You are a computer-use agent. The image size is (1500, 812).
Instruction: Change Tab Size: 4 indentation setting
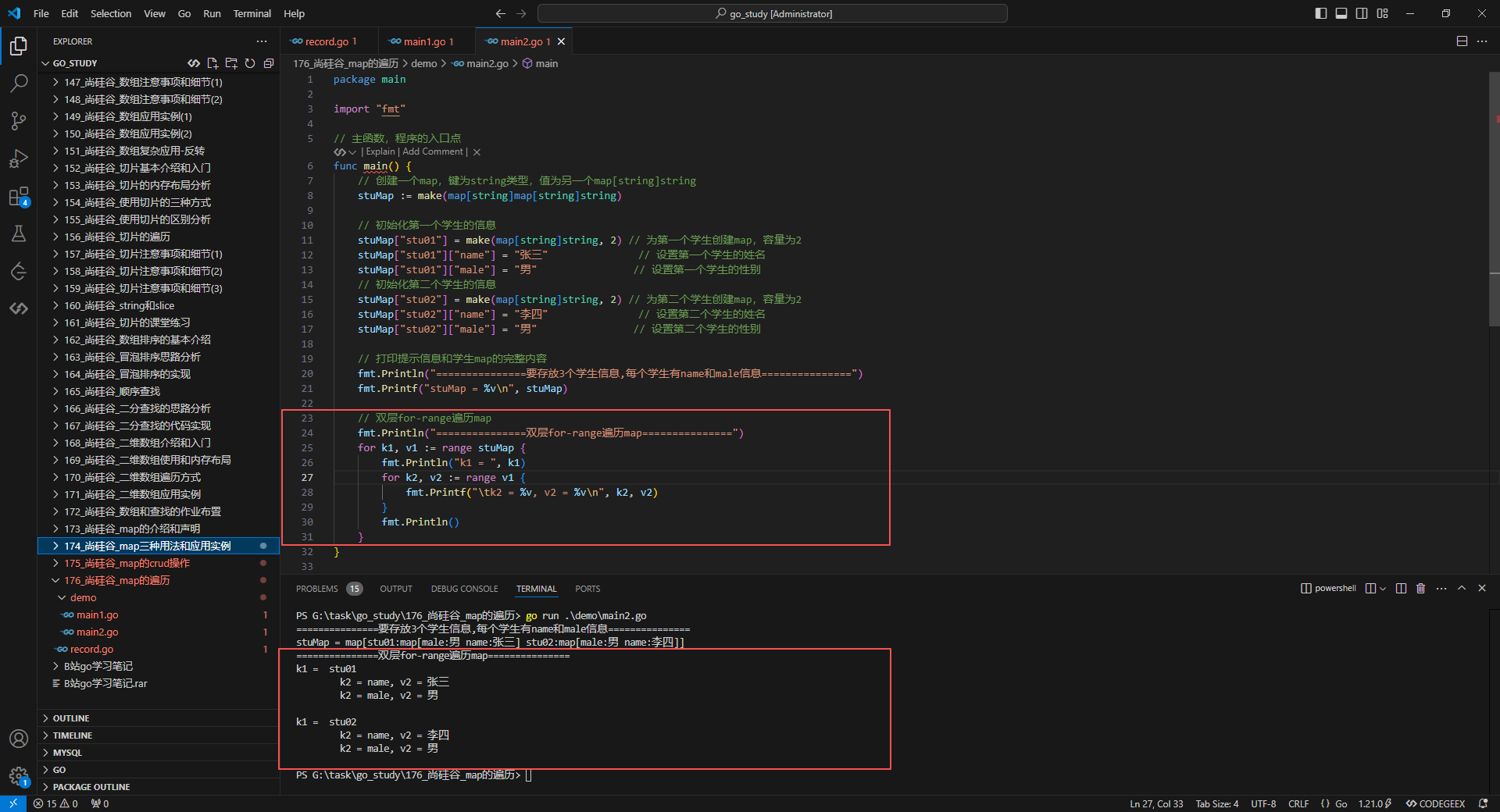point(1216,803)
